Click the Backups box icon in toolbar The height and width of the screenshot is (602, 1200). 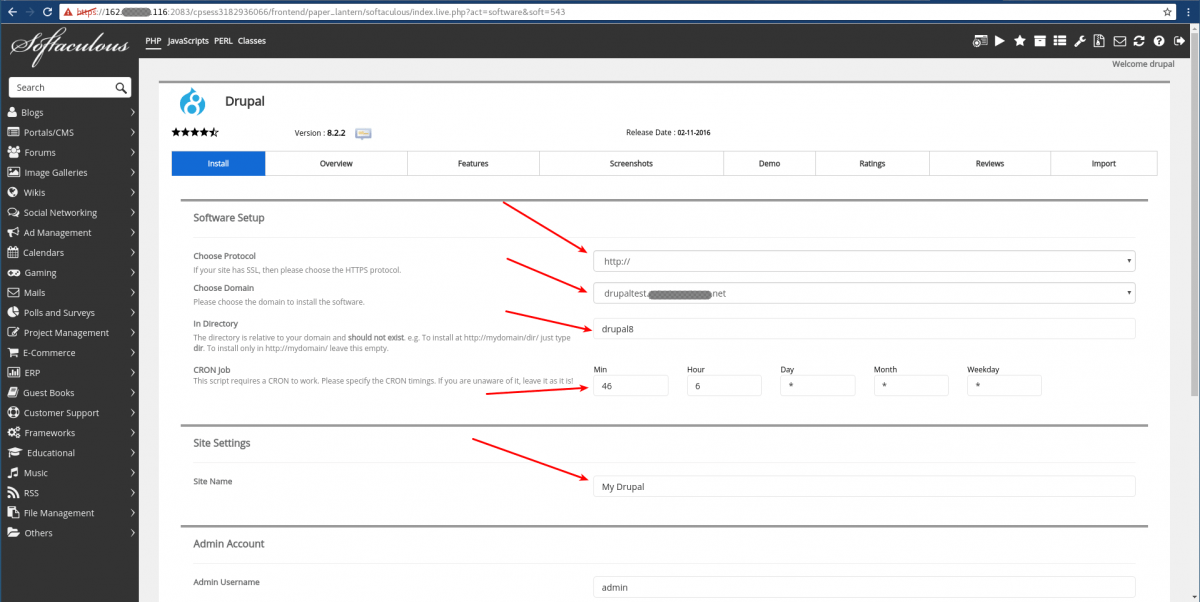click(x=1041, y=40)
